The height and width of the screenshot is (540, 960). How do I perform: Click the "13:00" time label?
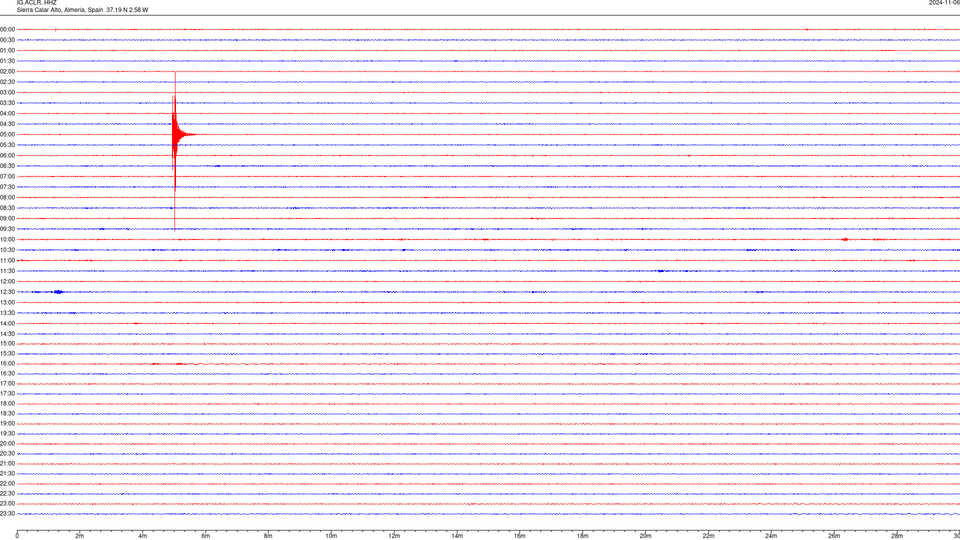tap(8, 302)
